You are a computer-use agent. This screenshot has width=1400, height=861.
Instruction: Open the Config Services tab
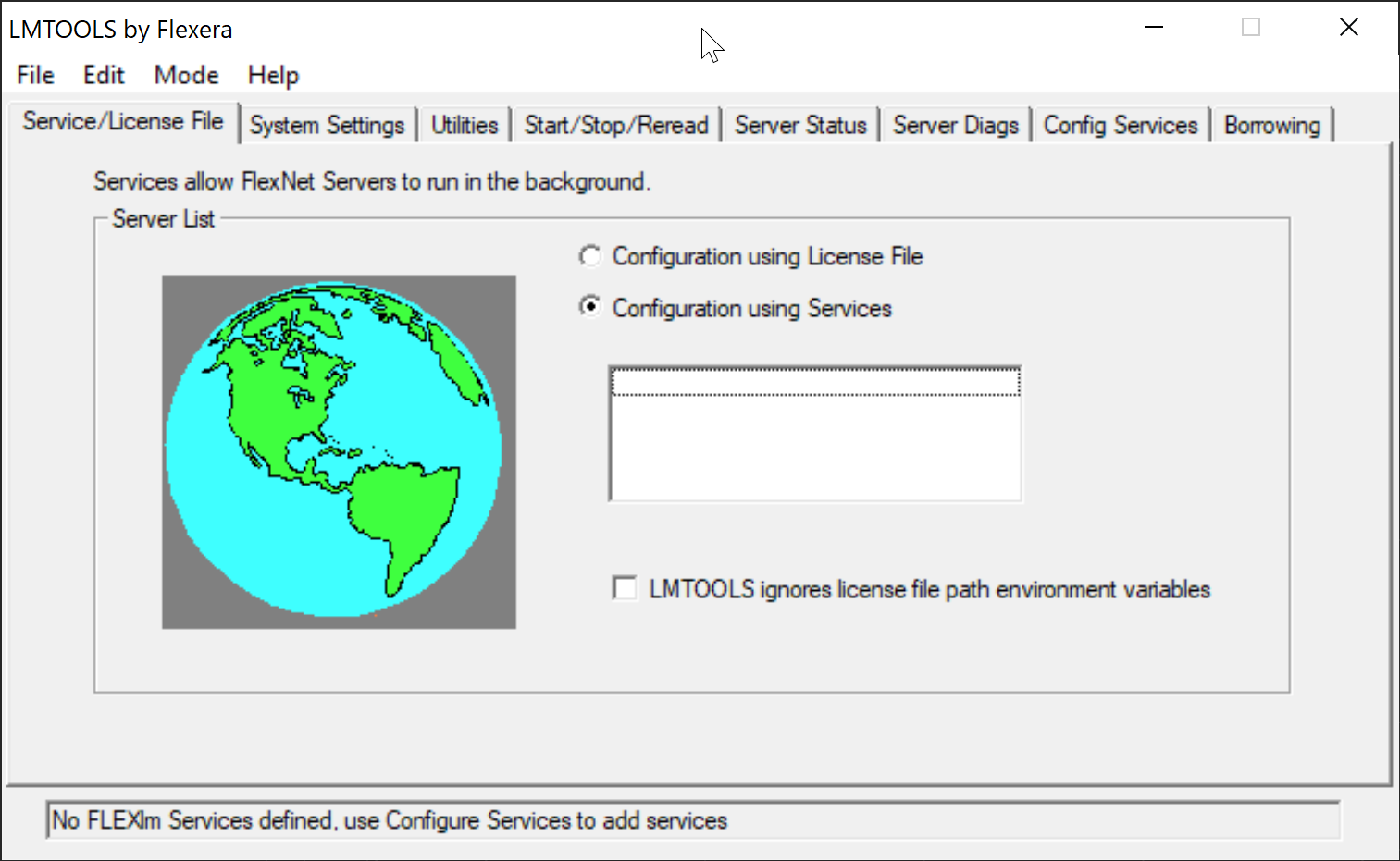click(1121, 125)
